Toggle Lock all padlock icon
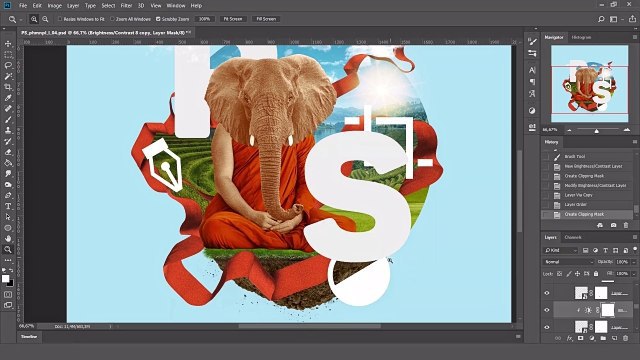The image size is (640, 360). 596,273
